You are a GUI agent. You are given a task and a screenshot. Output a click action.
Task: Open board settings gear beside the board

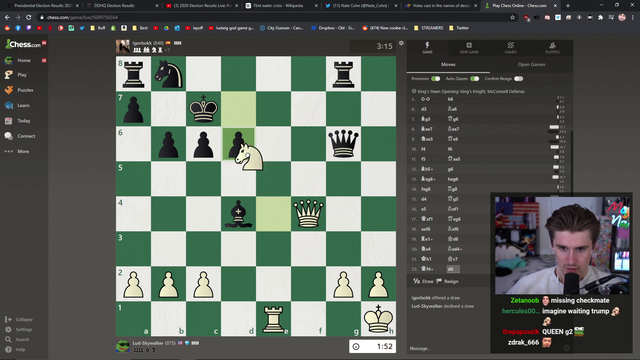[x=401, y=43]
